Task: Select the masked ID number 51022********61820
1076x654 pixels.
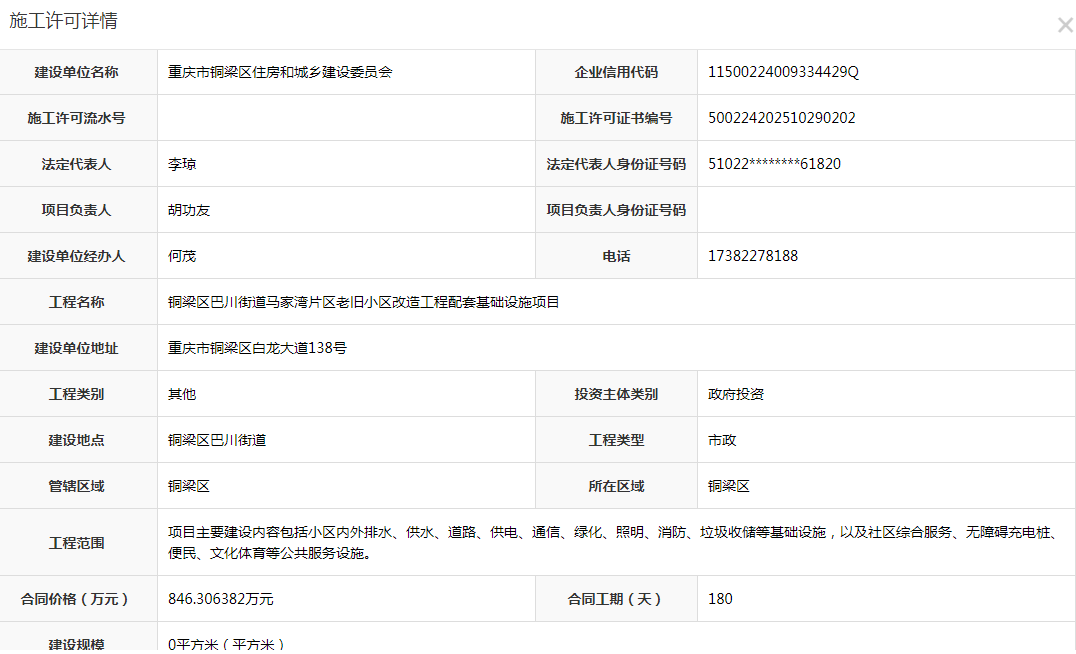Action: 774,164
